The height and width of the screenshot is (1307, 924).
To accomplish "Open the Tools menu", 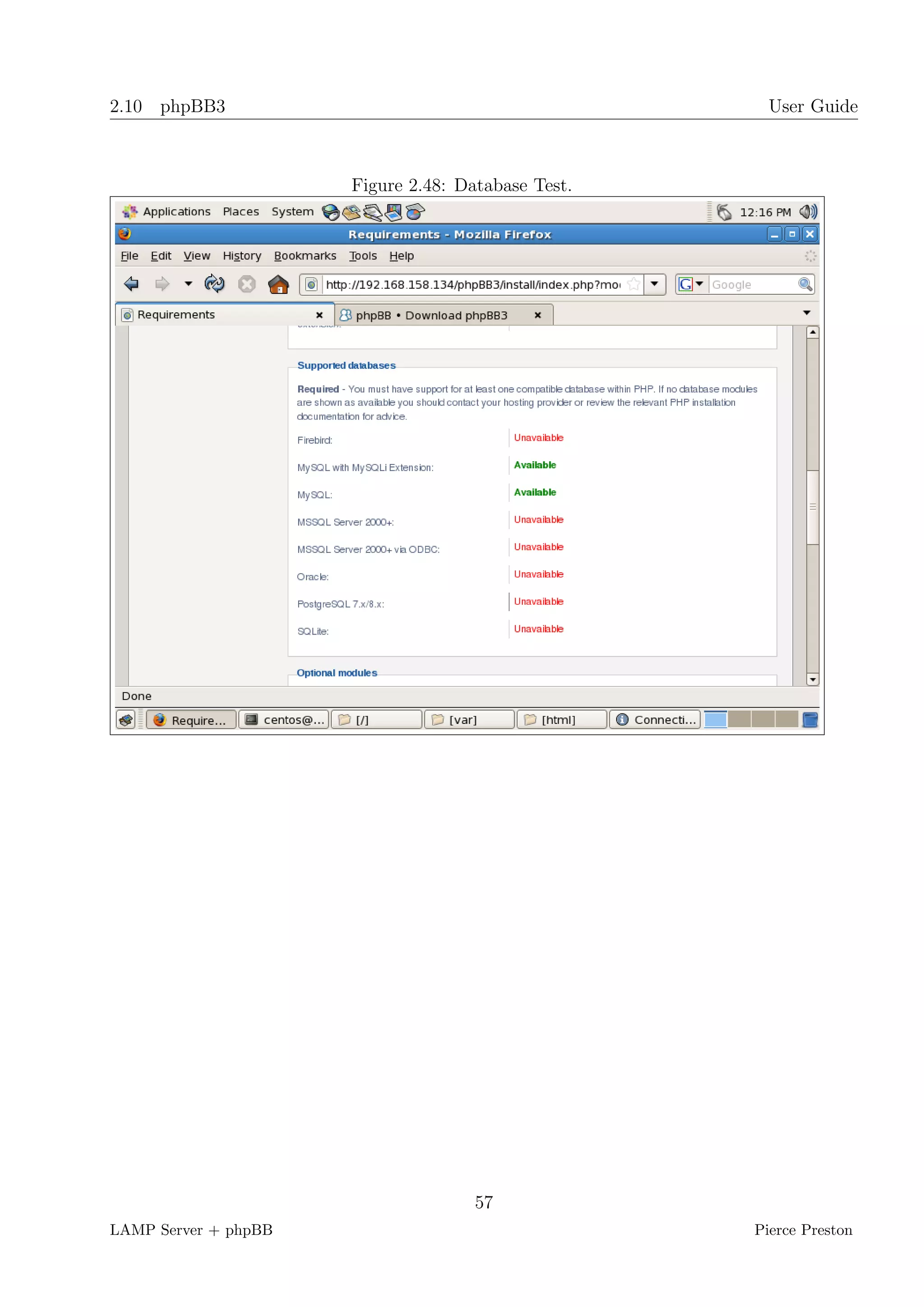I will [363, 256].
